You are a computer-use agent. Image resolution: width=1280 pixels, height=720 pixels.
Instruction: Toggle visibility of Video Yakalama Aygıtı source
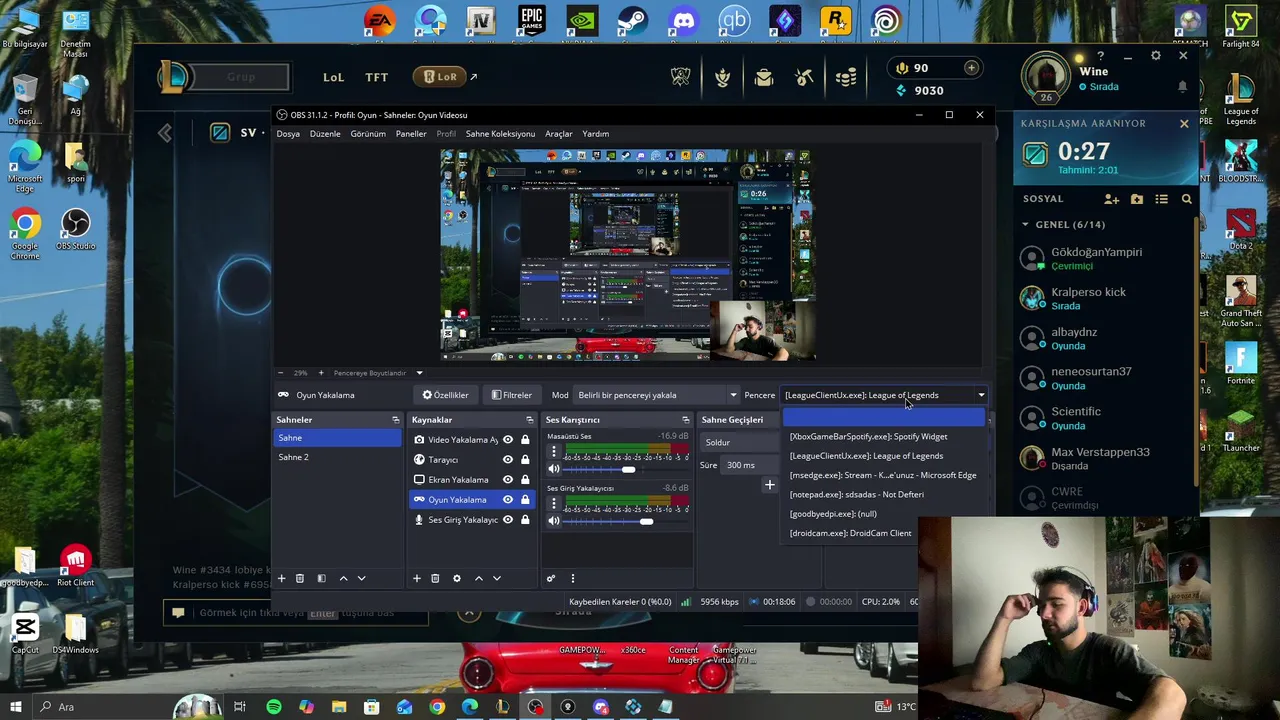click(x=508, y=440)
